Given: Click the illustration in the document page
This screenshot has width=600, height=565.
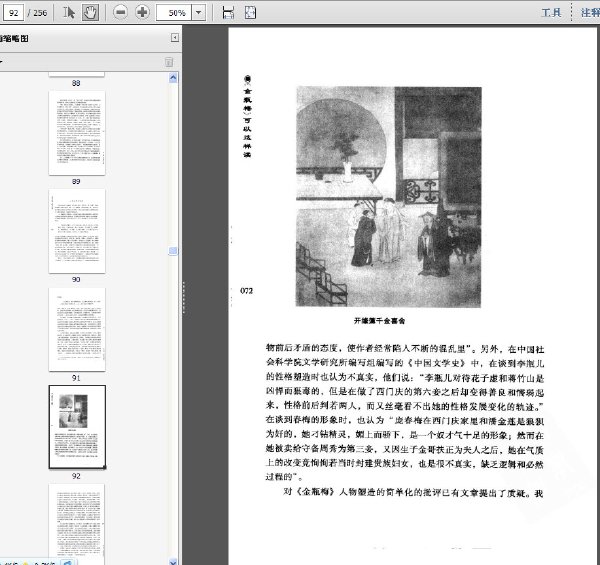Looking at the screenshot, I should coord(389,197).
